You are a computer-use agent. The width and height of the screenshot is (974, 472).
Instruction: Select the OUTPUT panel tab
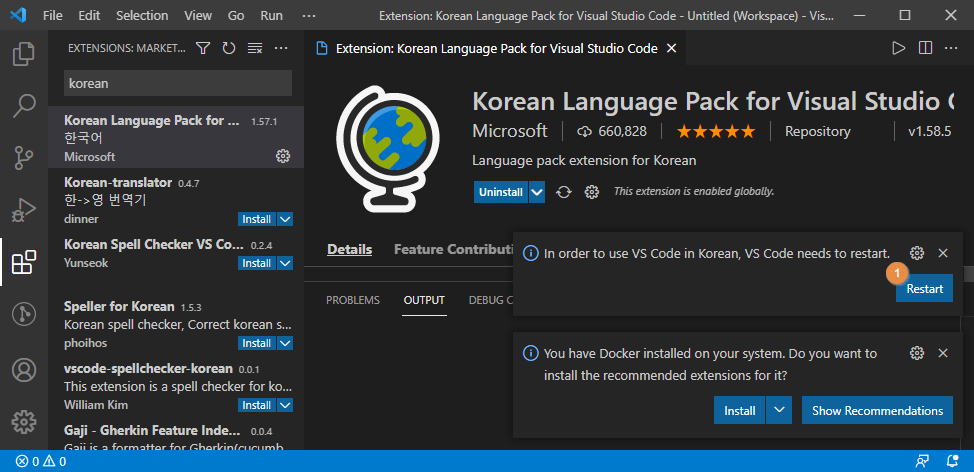pos(424,301)
